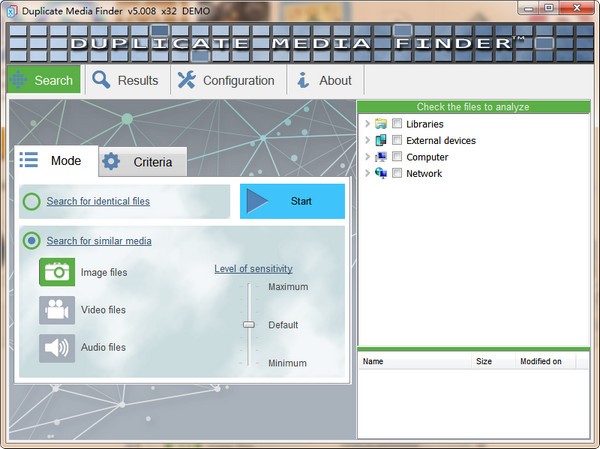Expand the External devices tree node

click(x=367, y=140)
